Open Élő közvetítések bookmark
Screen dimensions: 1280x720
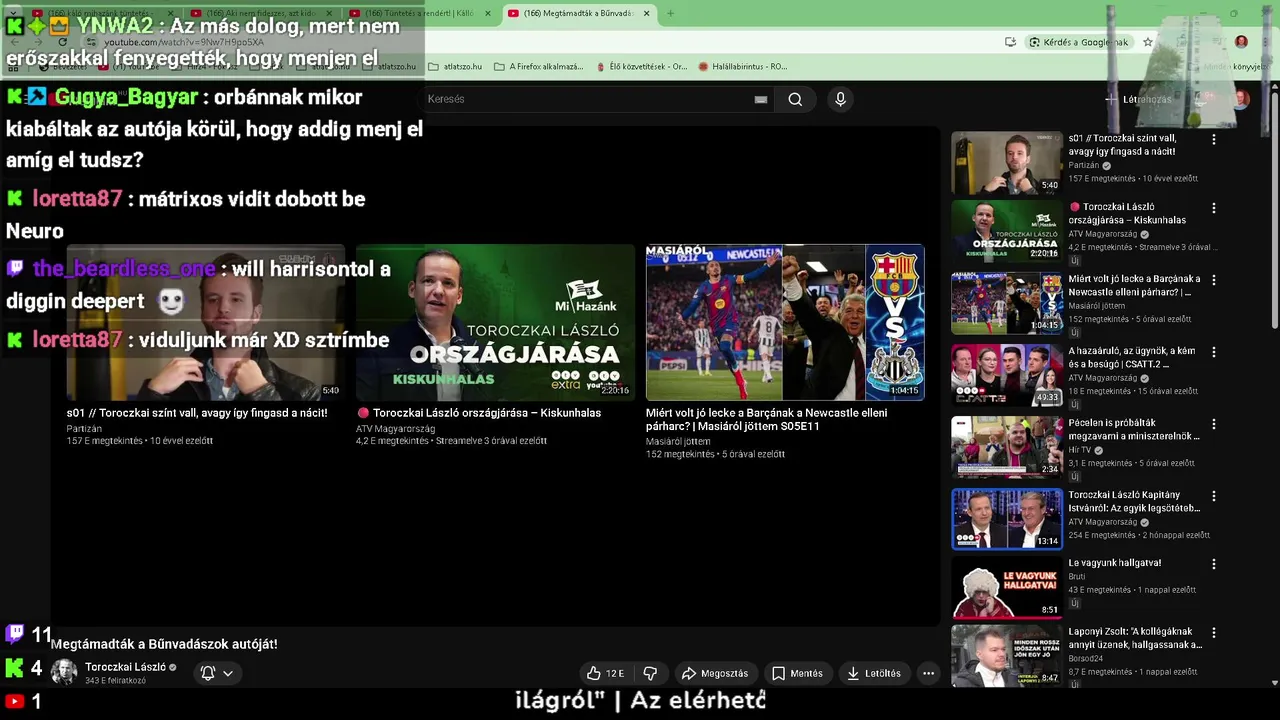[x=641, y=67]
